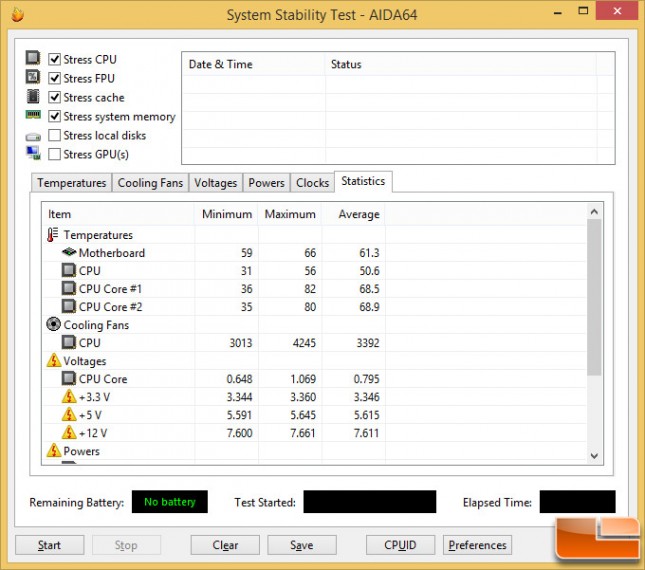This screenshot has height=570, width=645.
Task: Click the 5.591 minimum value for +5 V
Action: pyautogui.click(x=239, y=415)
